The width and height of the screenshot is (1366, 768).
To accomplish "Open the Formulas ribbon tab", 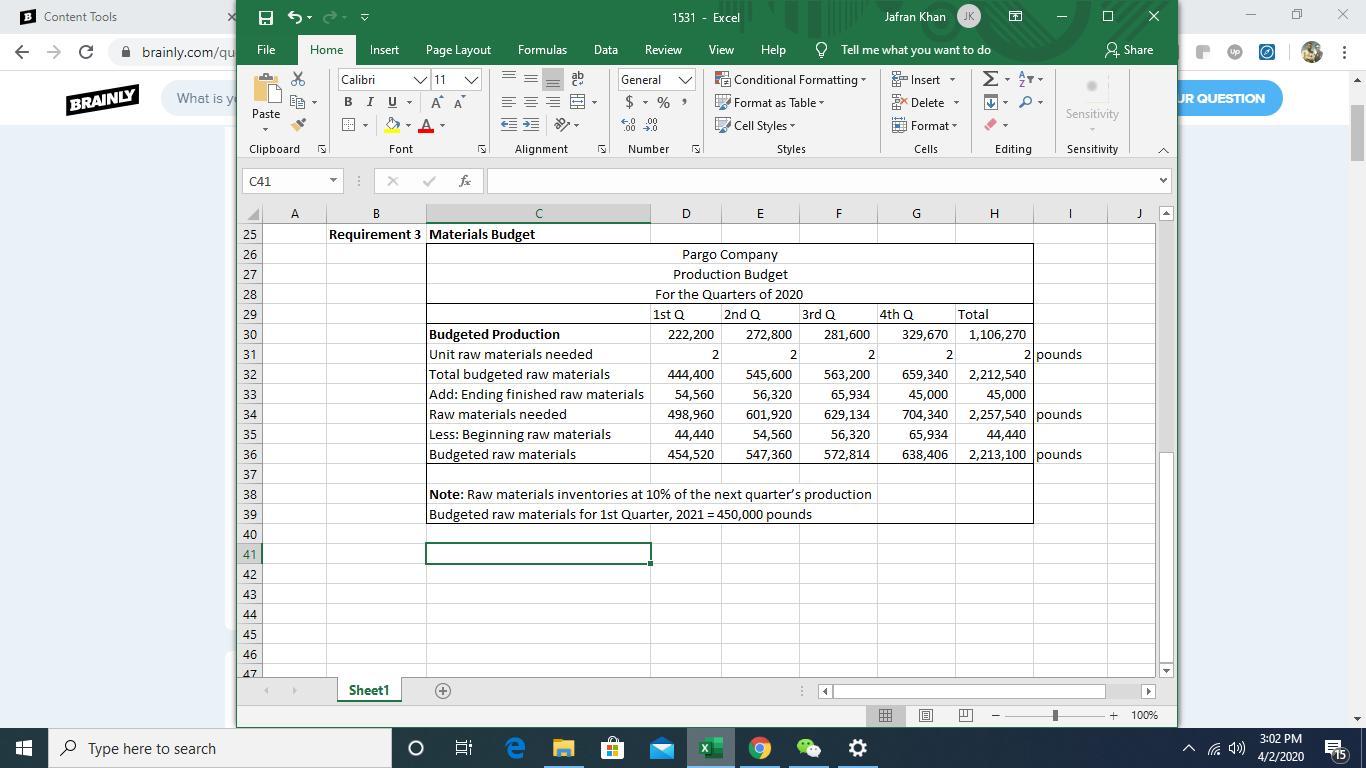I will click(x=542, y=50).
